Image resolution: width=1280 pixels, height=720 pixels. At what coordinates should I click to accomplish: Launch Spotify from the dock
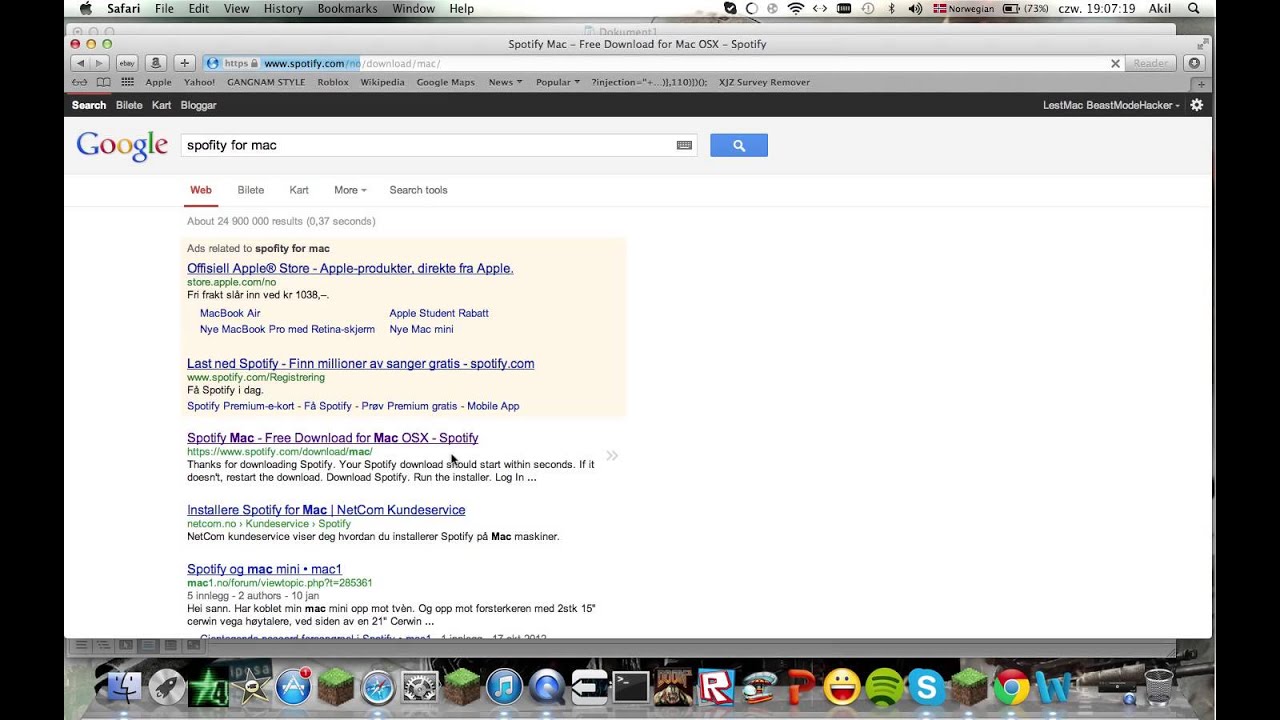(x=885, y=687)
